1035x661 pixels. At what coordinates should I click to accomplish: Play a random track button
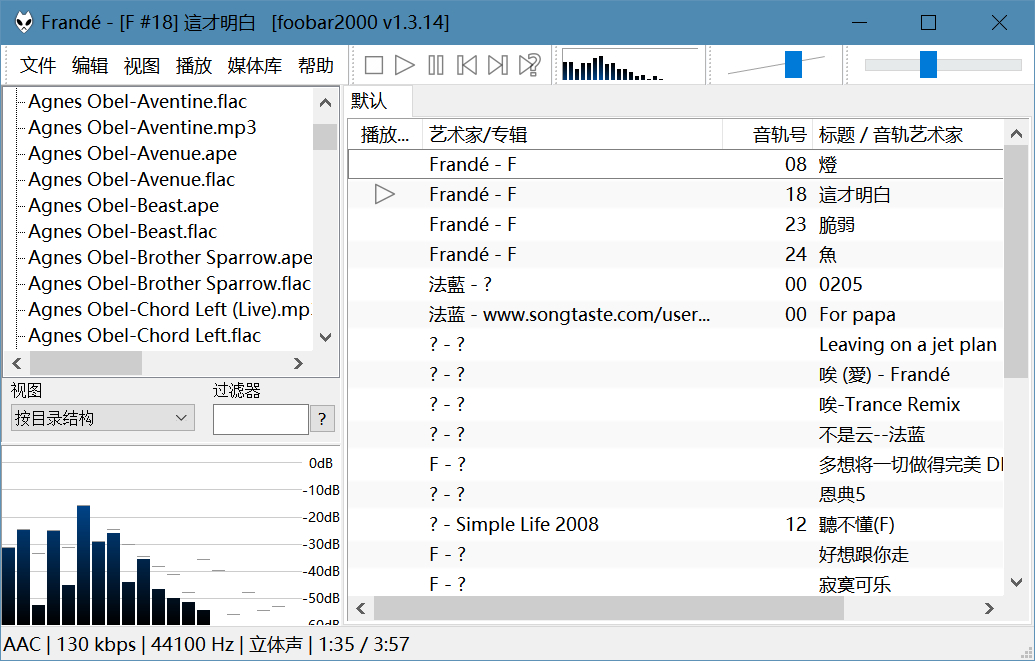point(529,65)
